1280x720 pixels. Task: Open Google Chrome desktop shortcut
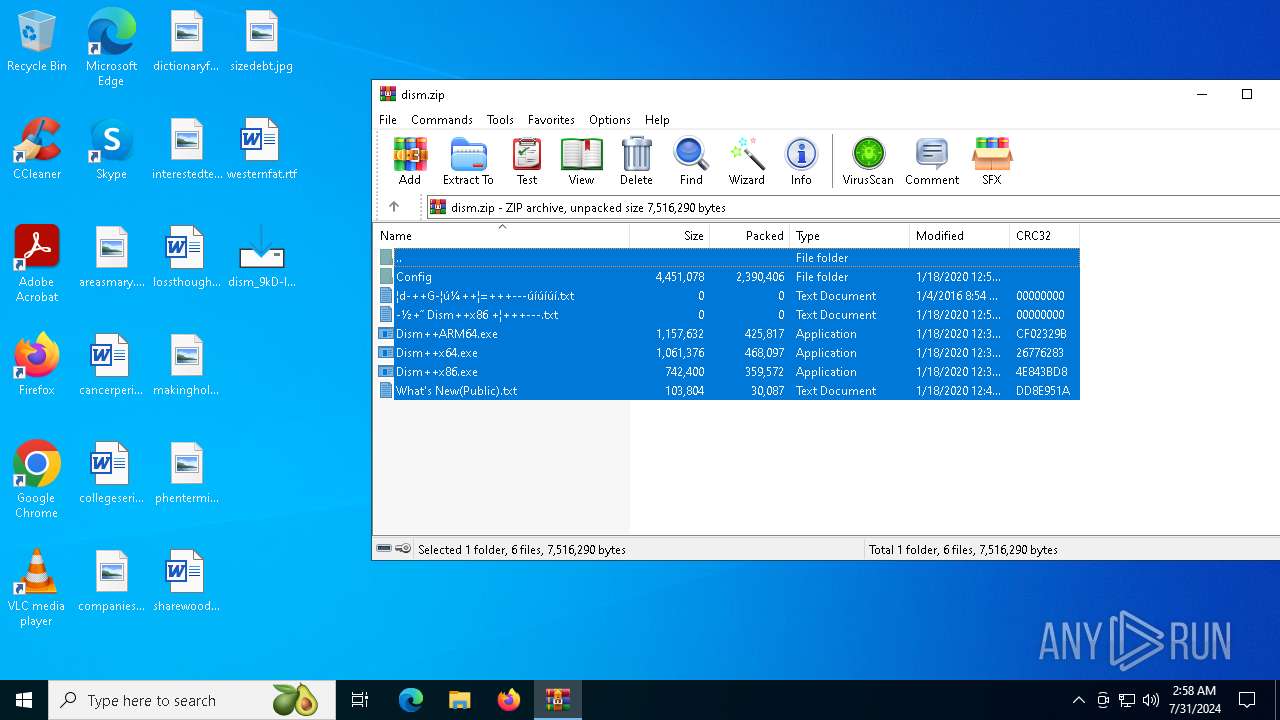(37, 480)
